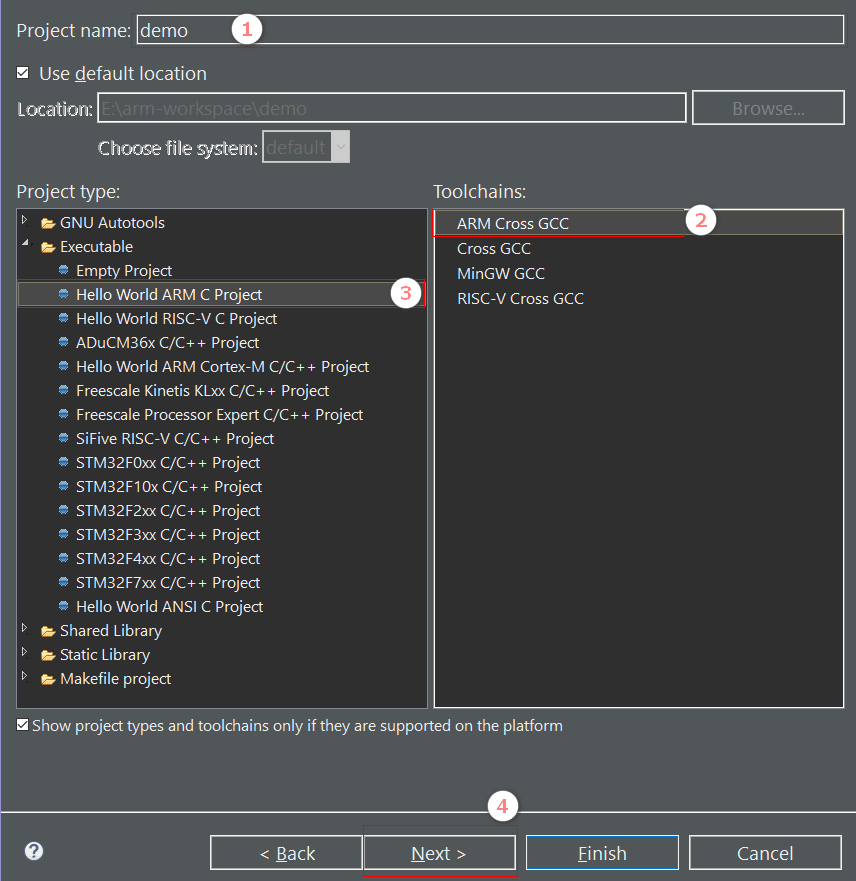Select STM32F0xx C/C++ Project label
The width and height of the screenshot is (856, 881).
(x=168, y=463)
